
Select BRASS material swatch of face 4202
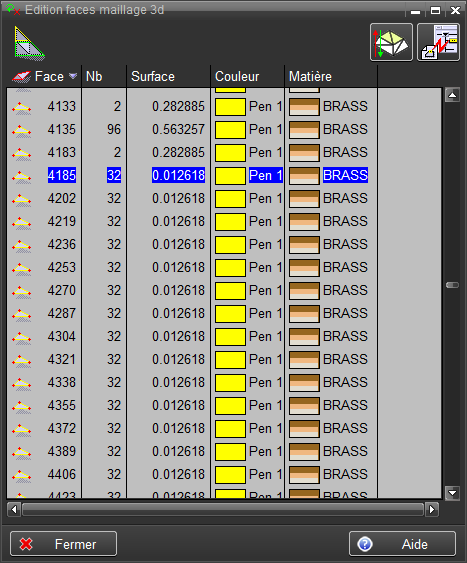tap(304, 199)
